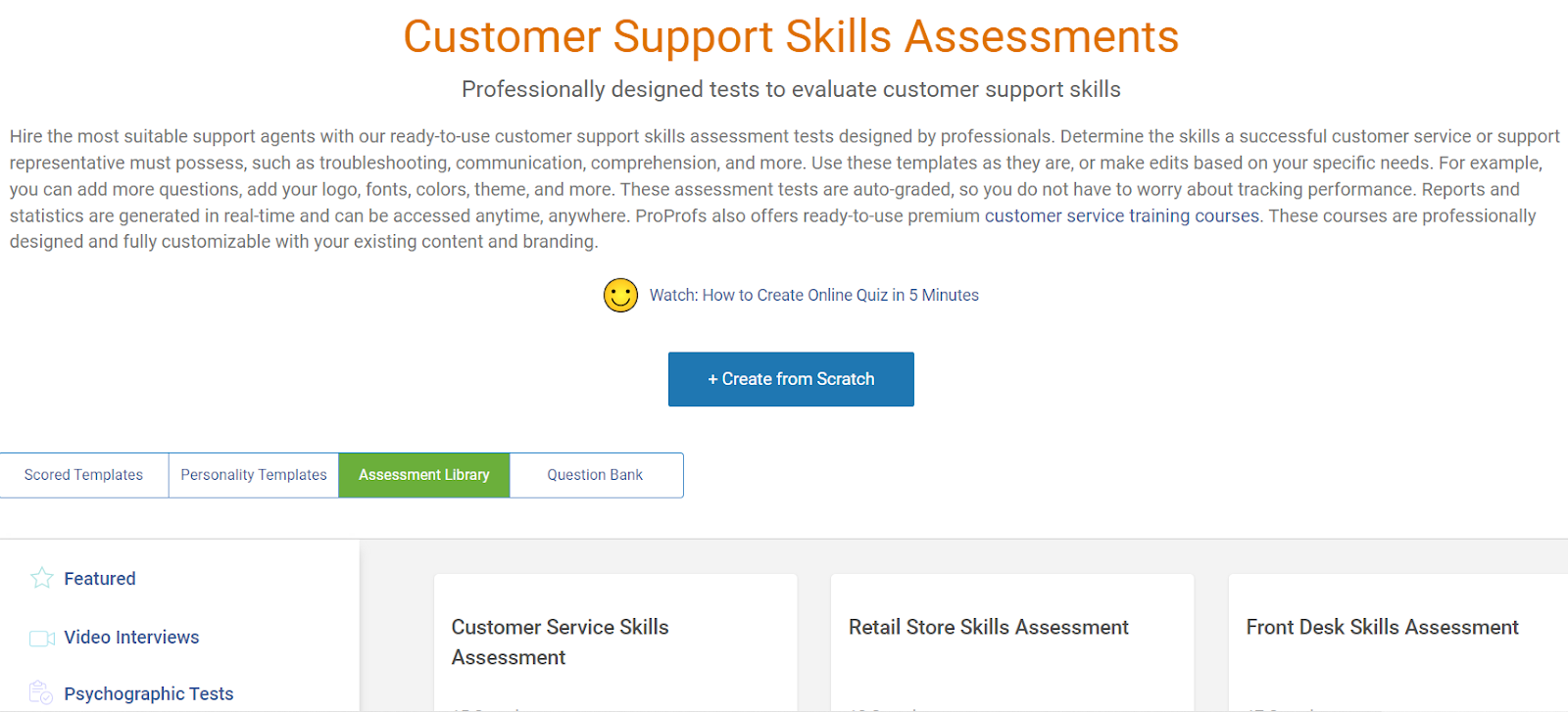Image resolution: width=1568 pixels, height=712 pixels.
Task: Open the Personality Templates tab
Action: click(254, 475)
